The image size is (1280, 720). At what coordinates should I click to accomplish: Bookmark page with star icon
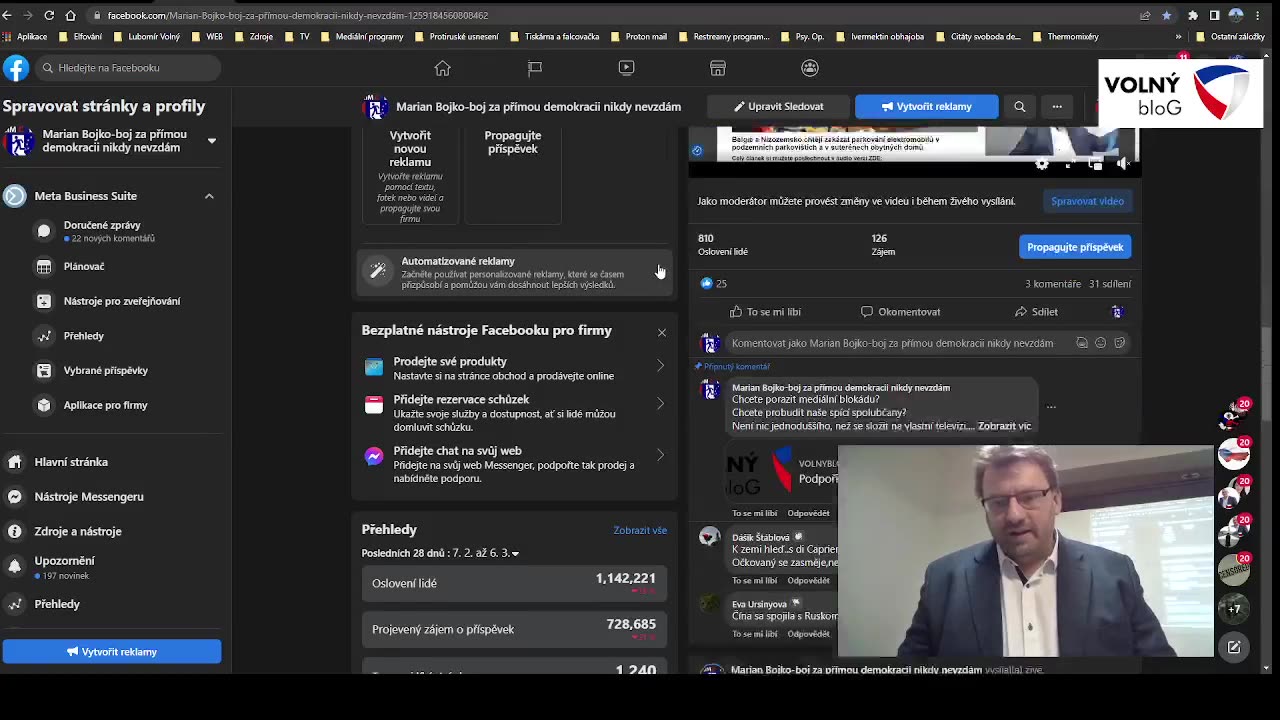click(x=1166, y=15)
